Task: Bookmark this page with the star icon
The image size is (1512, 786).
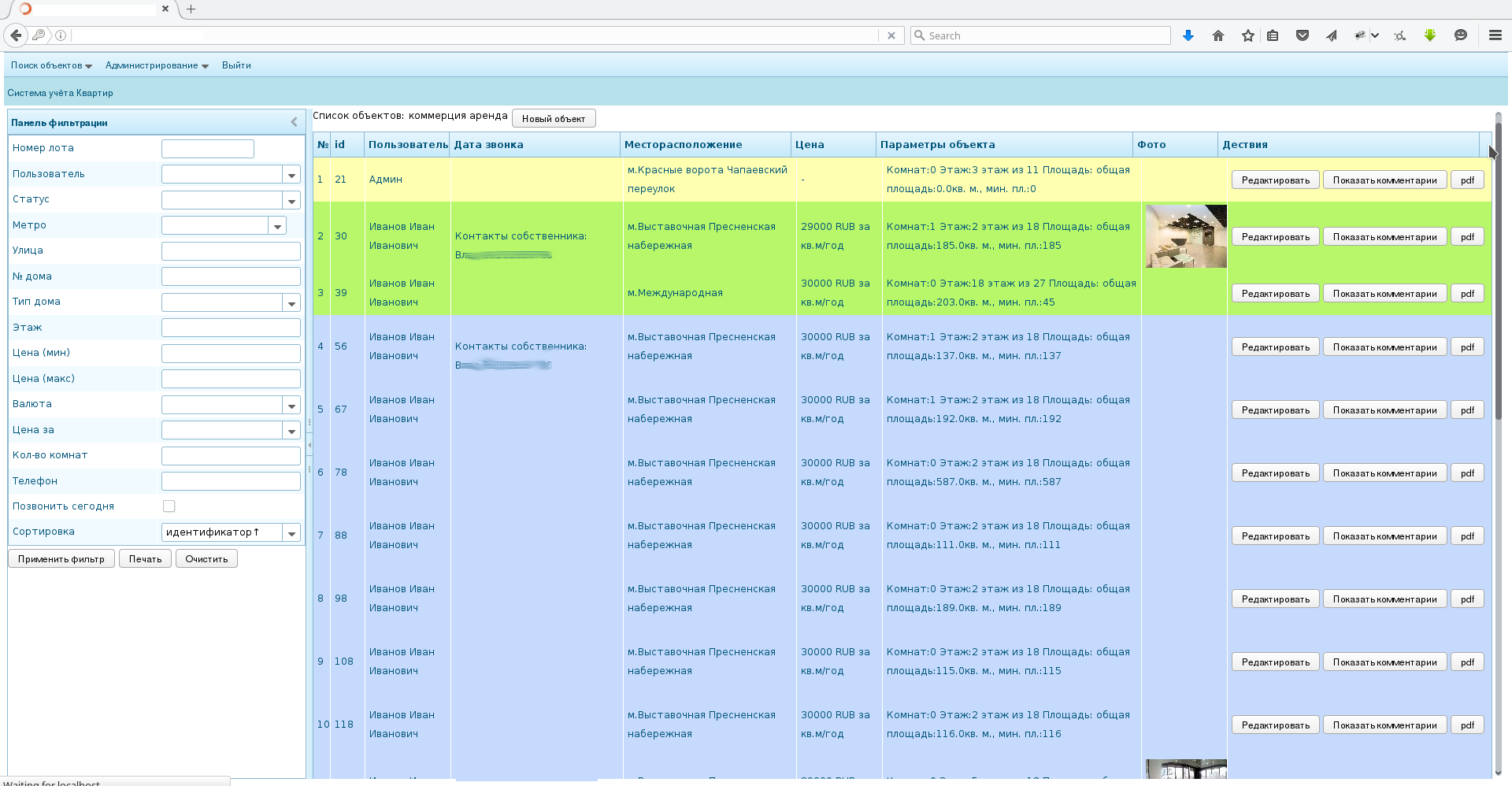Action: [x=1248, y=35]
